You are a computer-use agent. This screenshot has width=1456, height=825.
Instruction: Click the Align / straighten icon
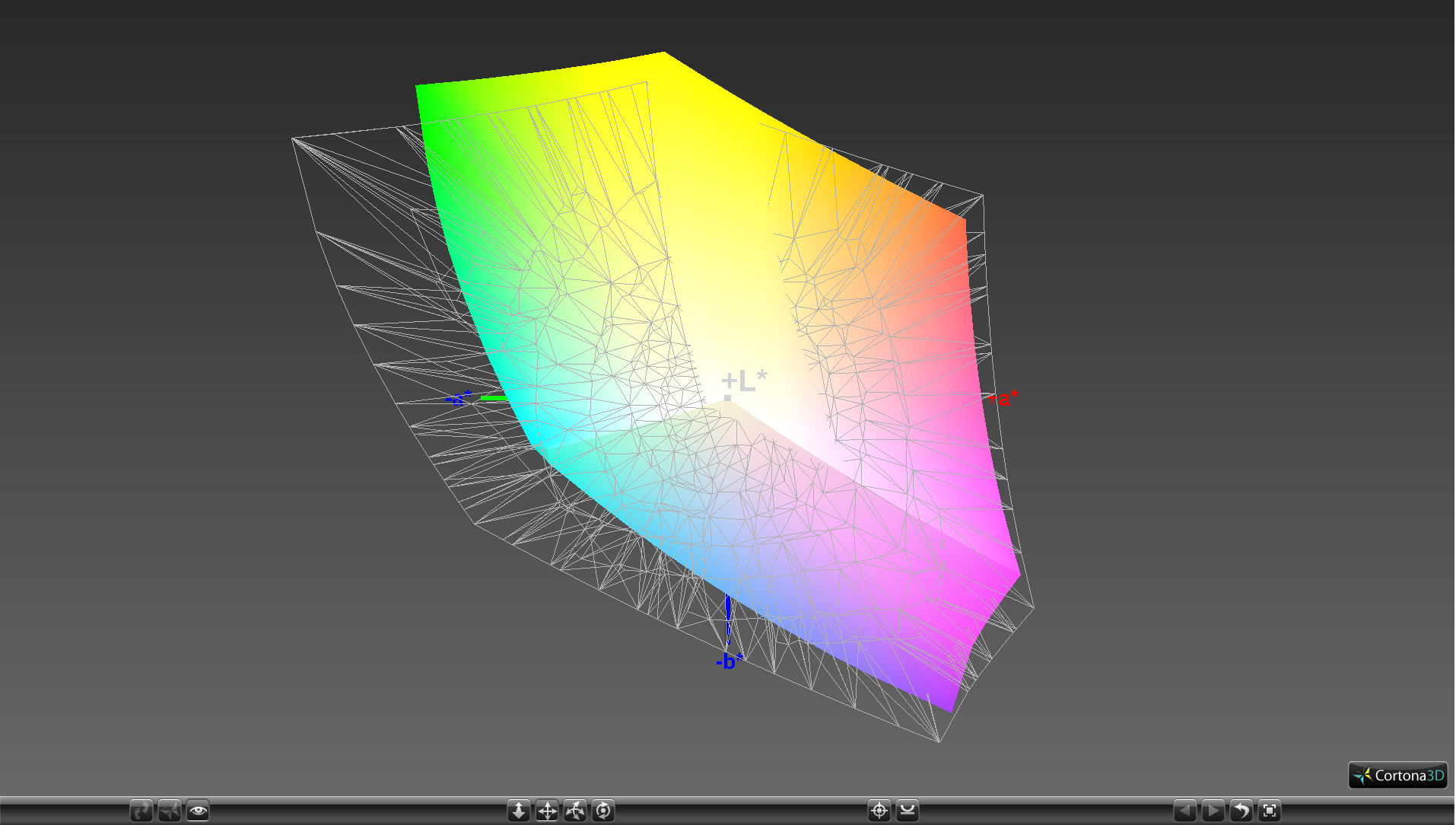point(908,811)
